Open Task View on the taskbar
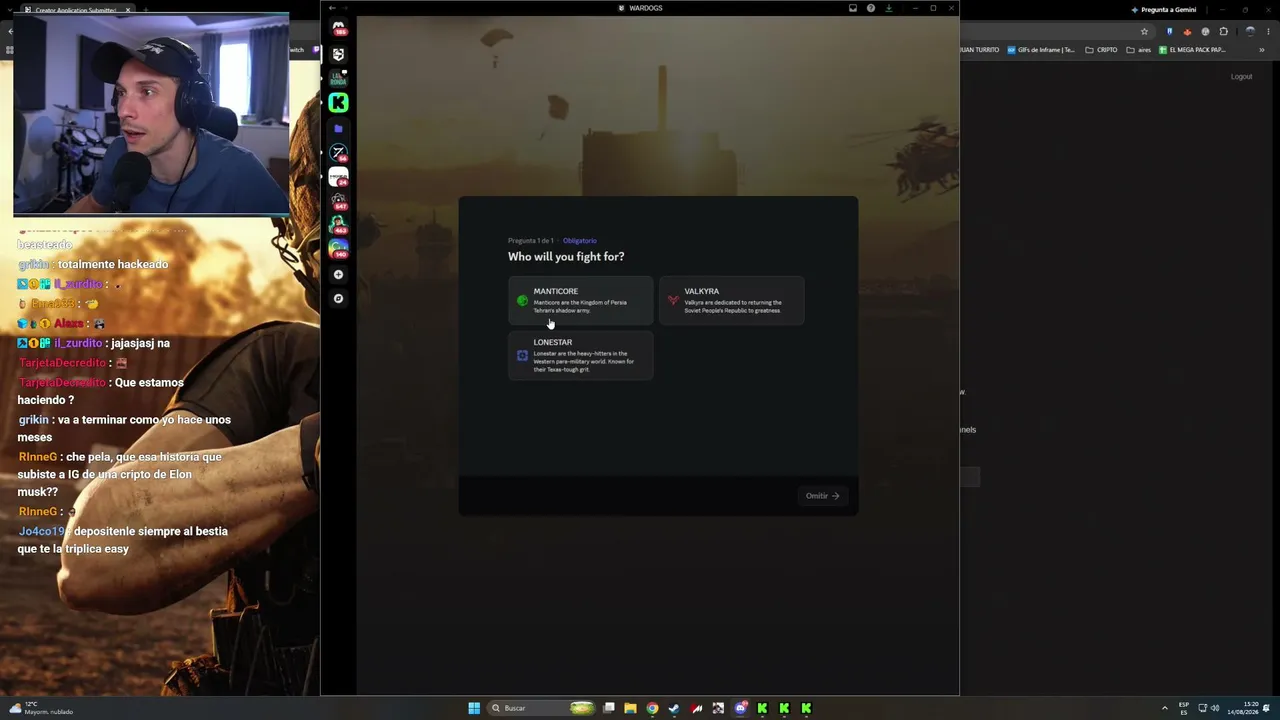The image size is (1280, 720). pyautogui.click(x=608, y=708)
